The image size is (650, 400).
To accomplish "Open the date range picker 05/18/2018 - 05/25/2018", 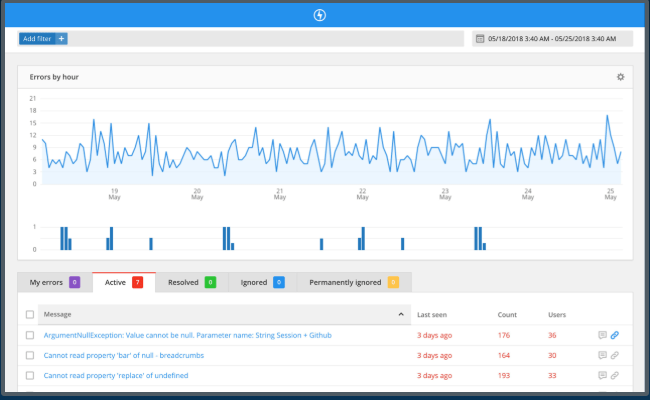I will (552, 39).
